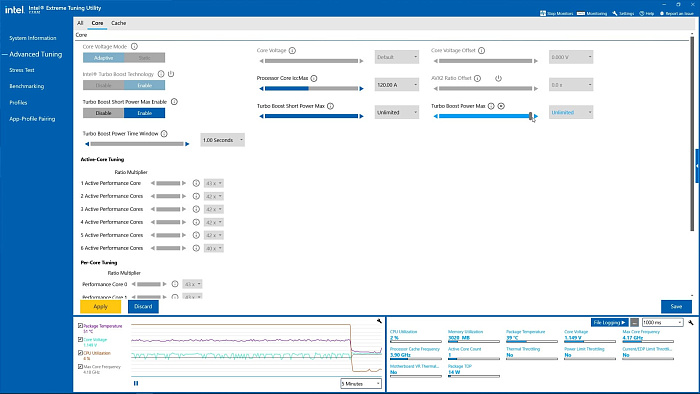Open Benchmarking in sidebar
700x394 pixels.
[x=26, y=86]
